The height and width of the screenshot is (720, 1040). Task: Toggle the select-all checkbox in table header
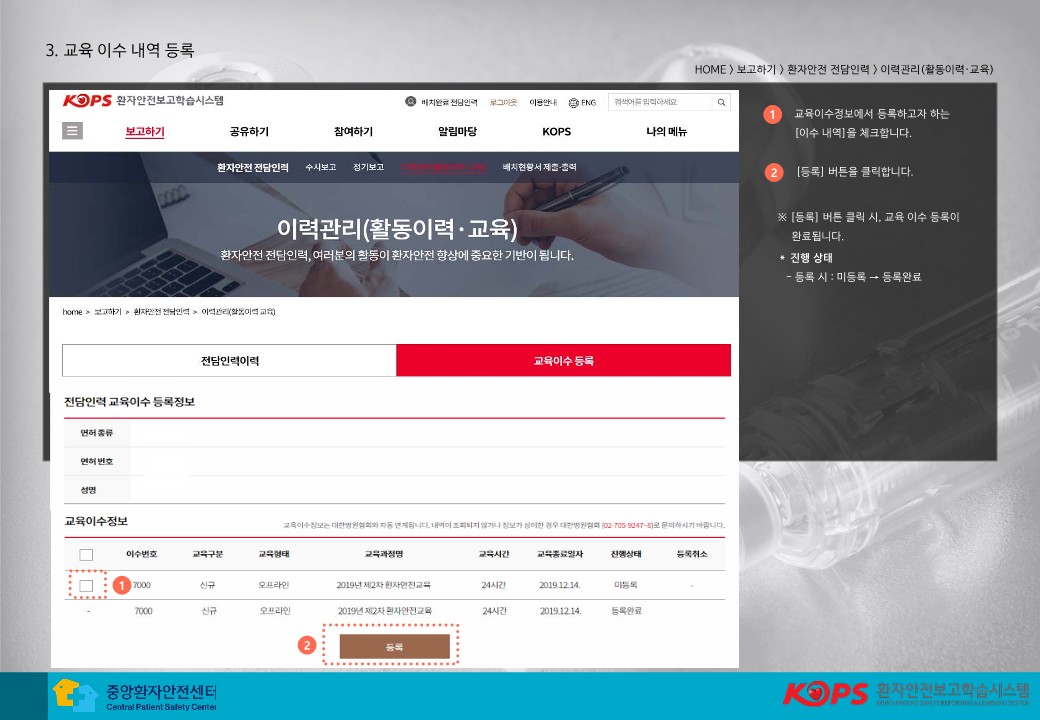(86, 555)
